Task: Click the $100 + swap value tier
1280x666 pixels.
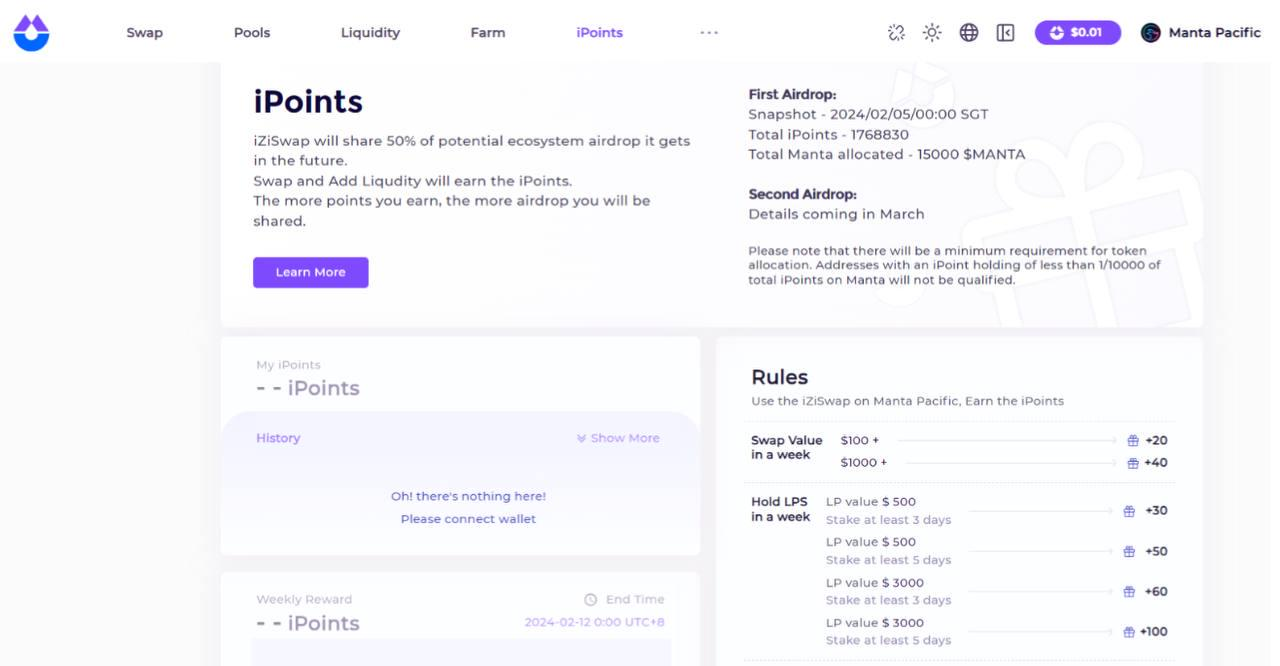Action: [x=860, y=440]
